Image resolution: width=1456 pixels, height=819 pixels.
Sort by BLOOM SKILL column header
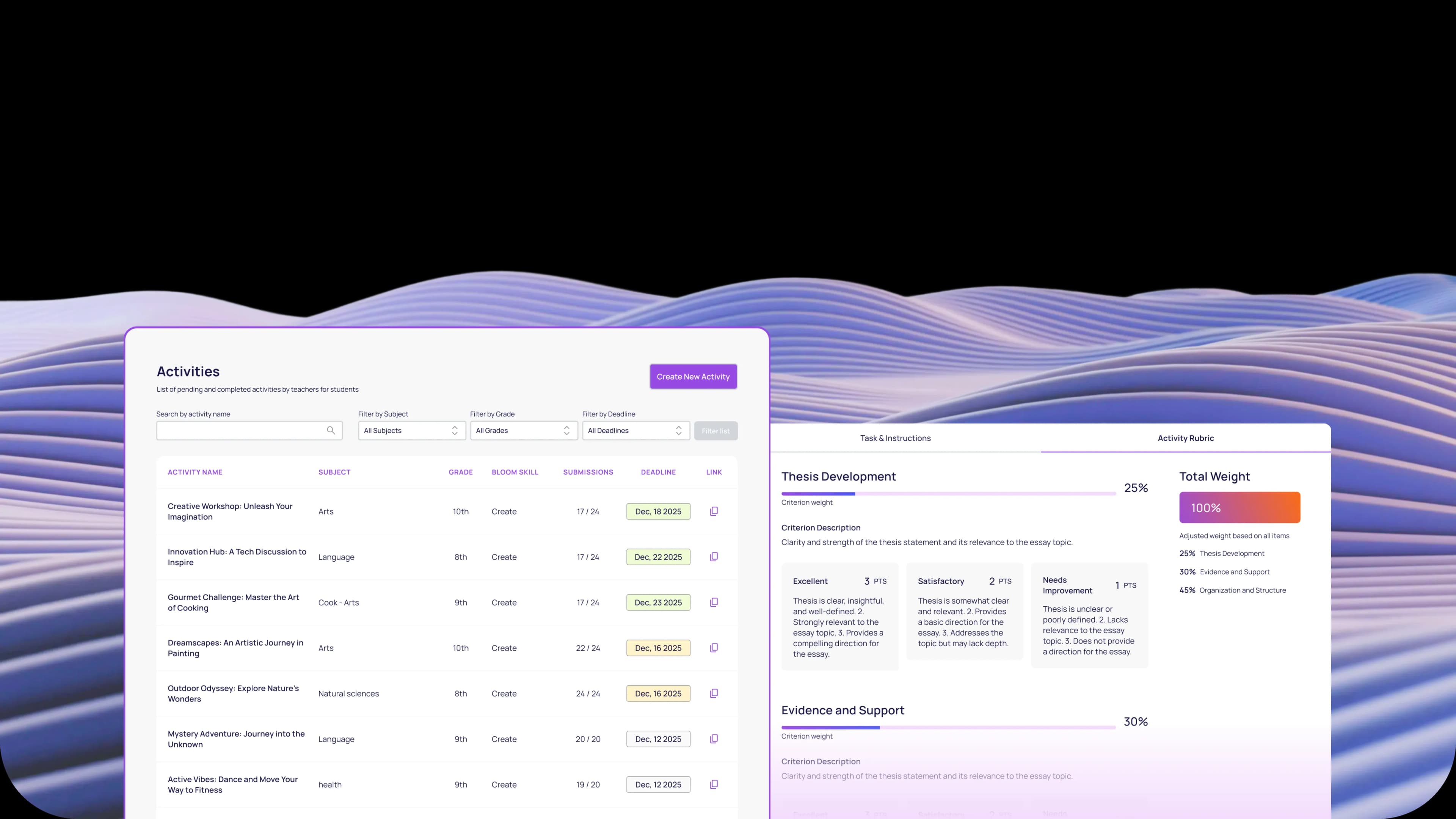(515, 472)
